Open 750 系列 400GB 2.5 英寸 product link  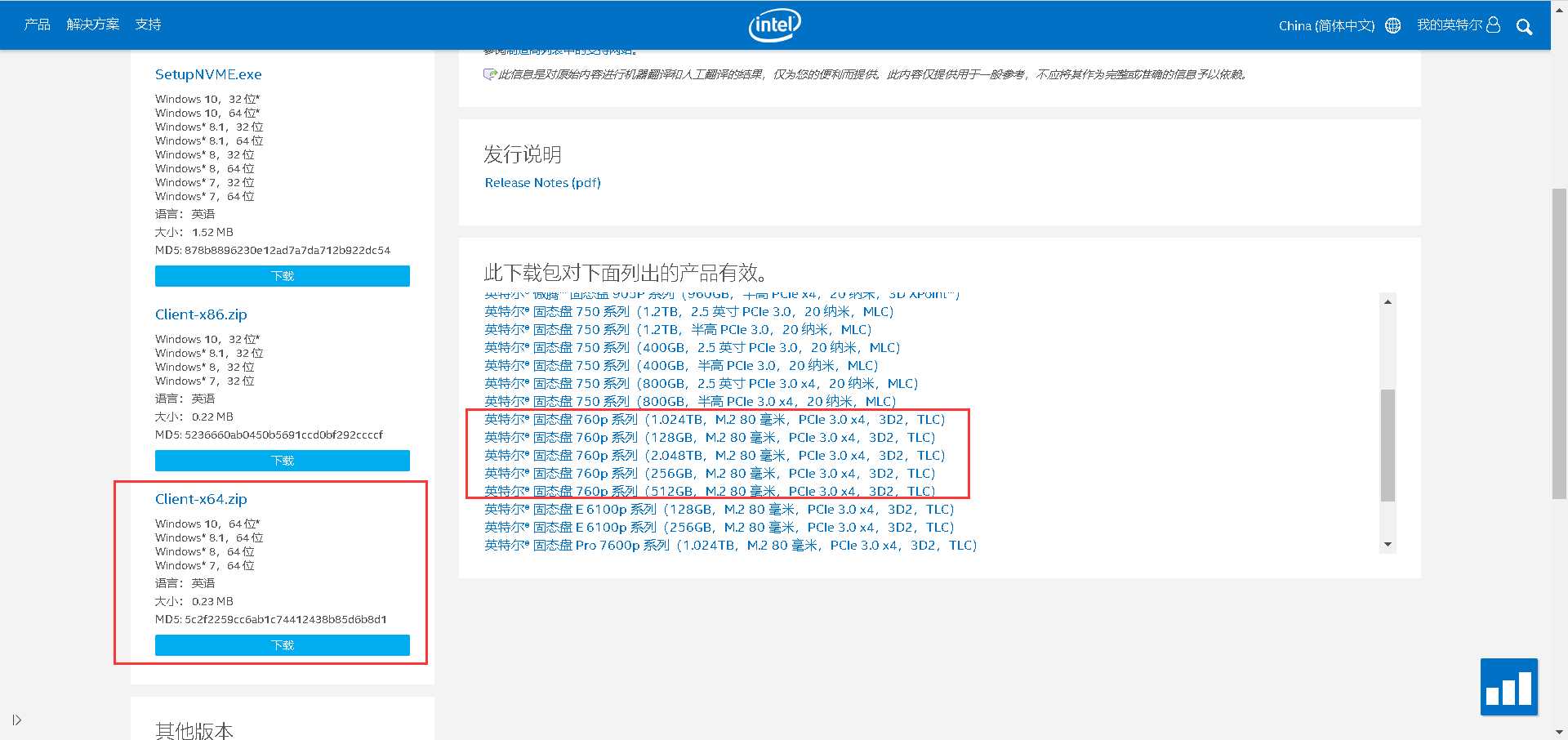pos(692,348)
